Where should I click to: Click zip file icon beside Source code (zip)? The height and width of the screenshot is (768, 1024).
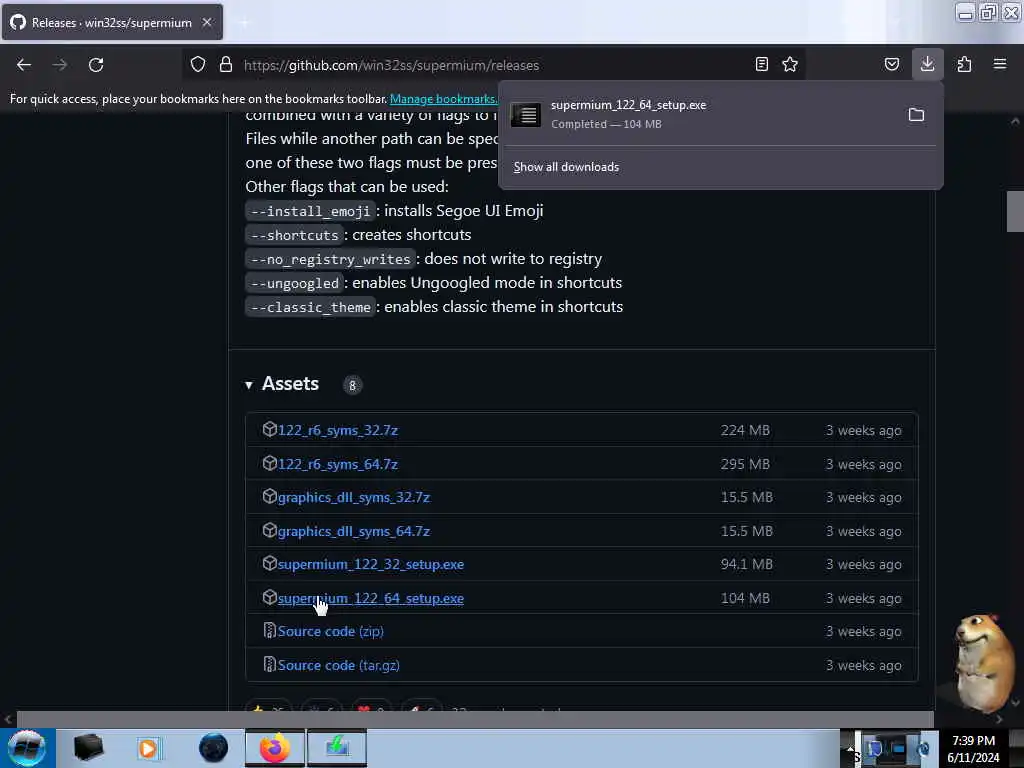269,630
